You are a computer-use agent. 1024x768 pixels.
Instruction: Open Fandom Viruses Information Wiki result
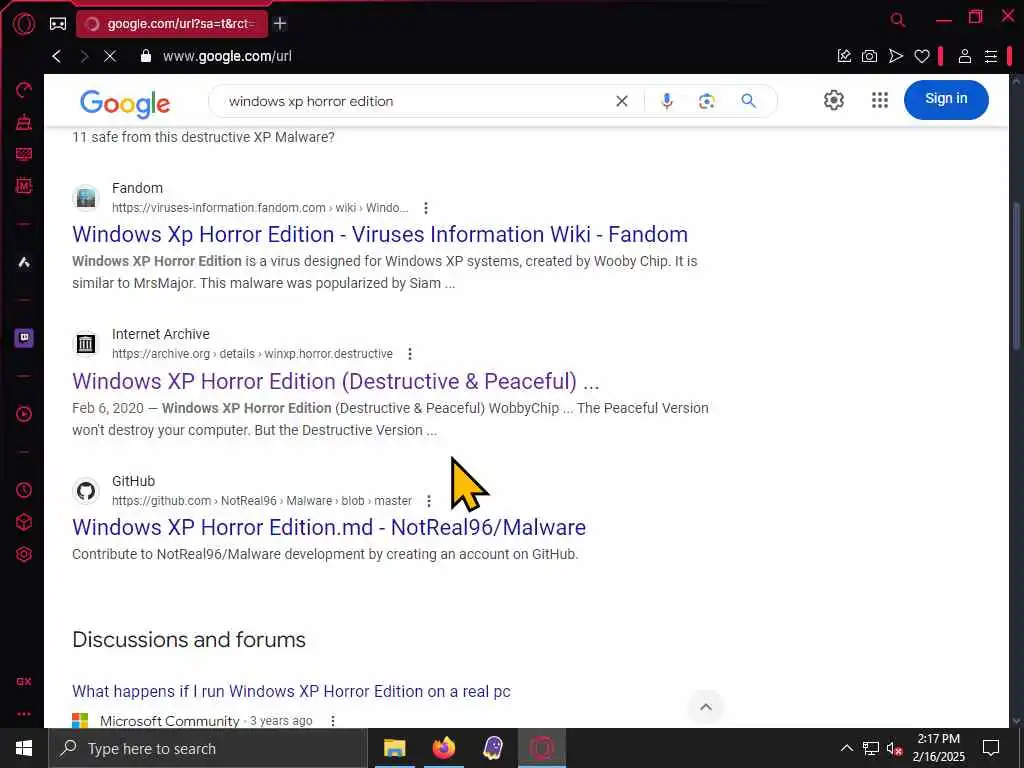click(x=379, y=234)
